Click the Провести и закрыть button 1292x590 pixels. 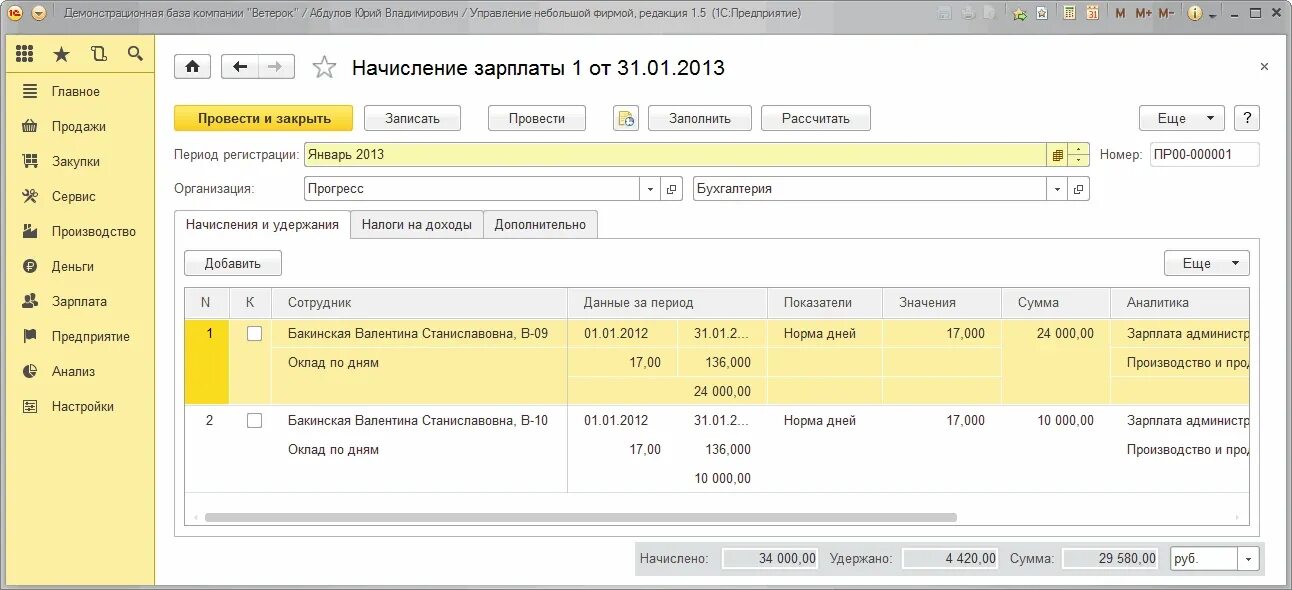(x=262, y=117)
